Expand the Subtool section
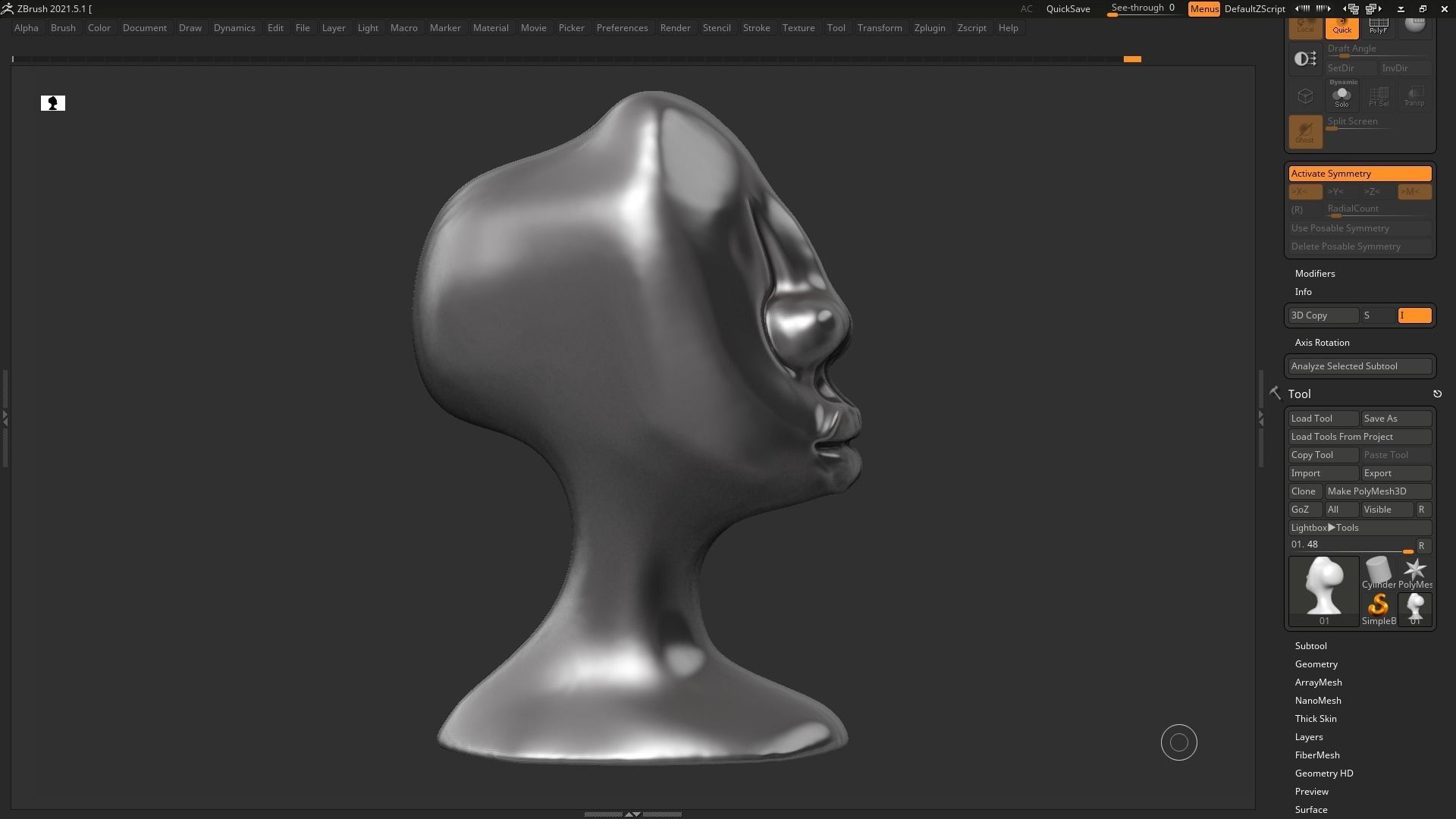 point(1311,646)
